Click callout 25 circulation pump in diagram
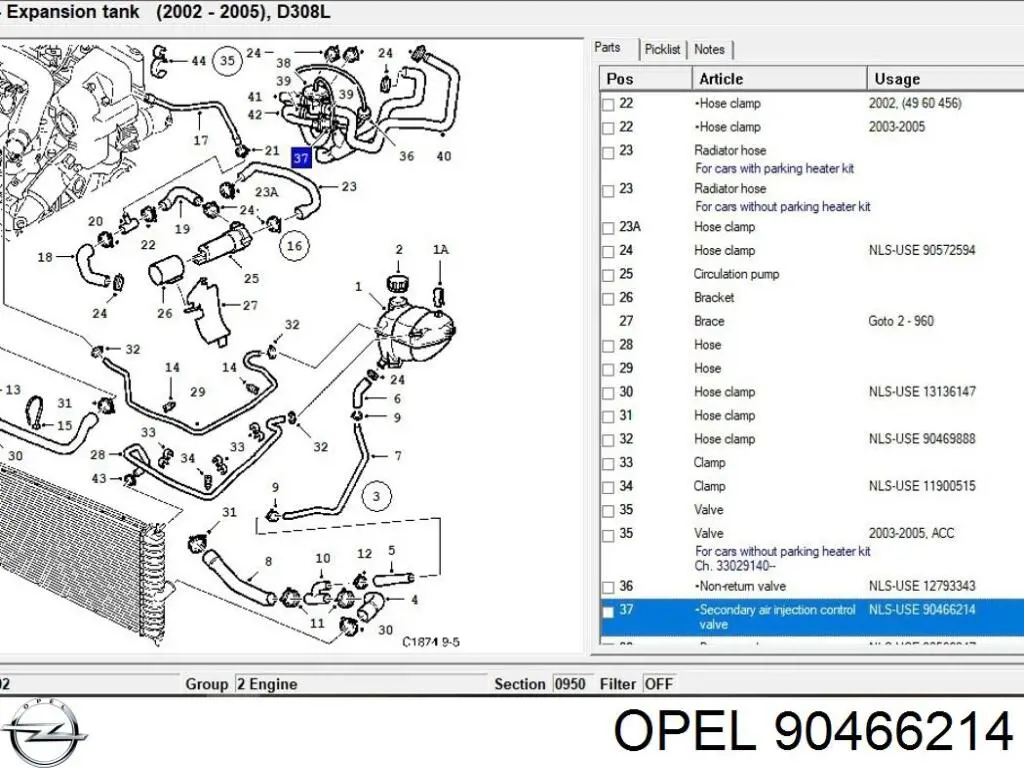 pos(251,278)
